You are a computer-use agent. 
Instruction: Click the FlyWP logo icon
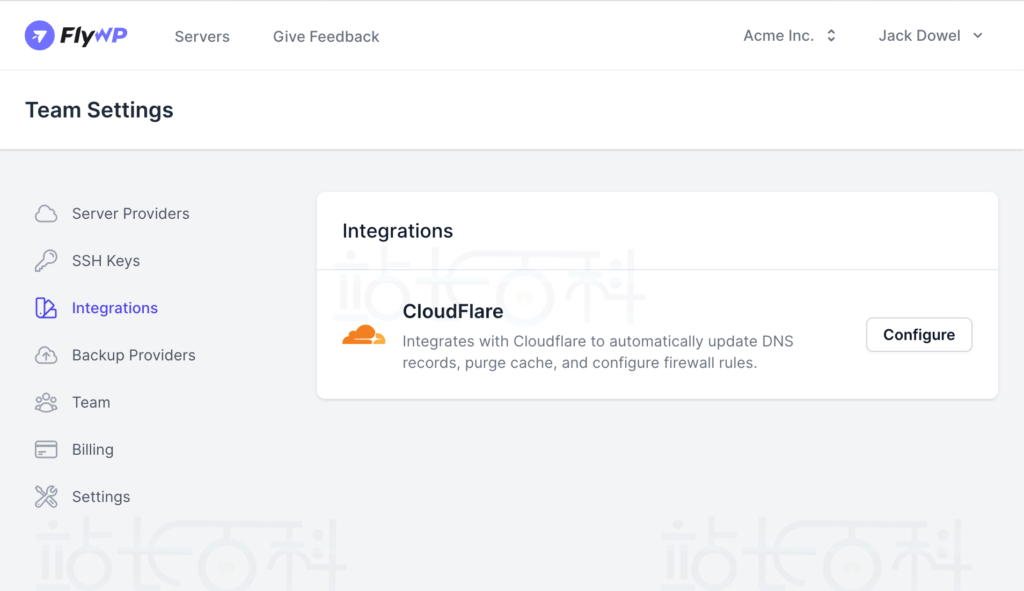click(x=38, y=36)
